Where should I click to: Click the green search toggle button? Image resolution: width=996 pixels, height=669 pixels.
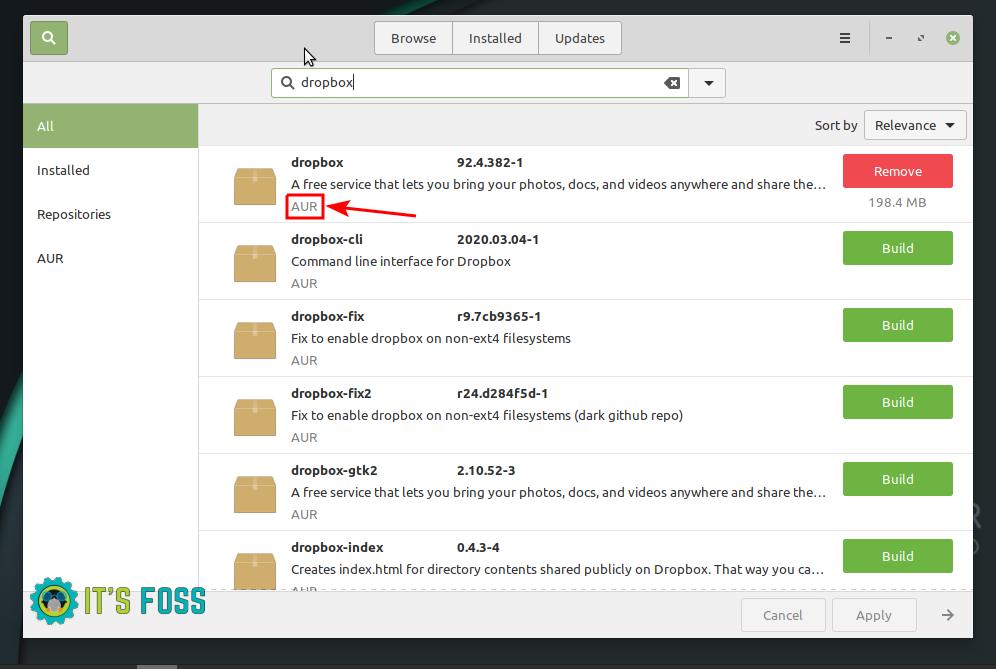48,39
